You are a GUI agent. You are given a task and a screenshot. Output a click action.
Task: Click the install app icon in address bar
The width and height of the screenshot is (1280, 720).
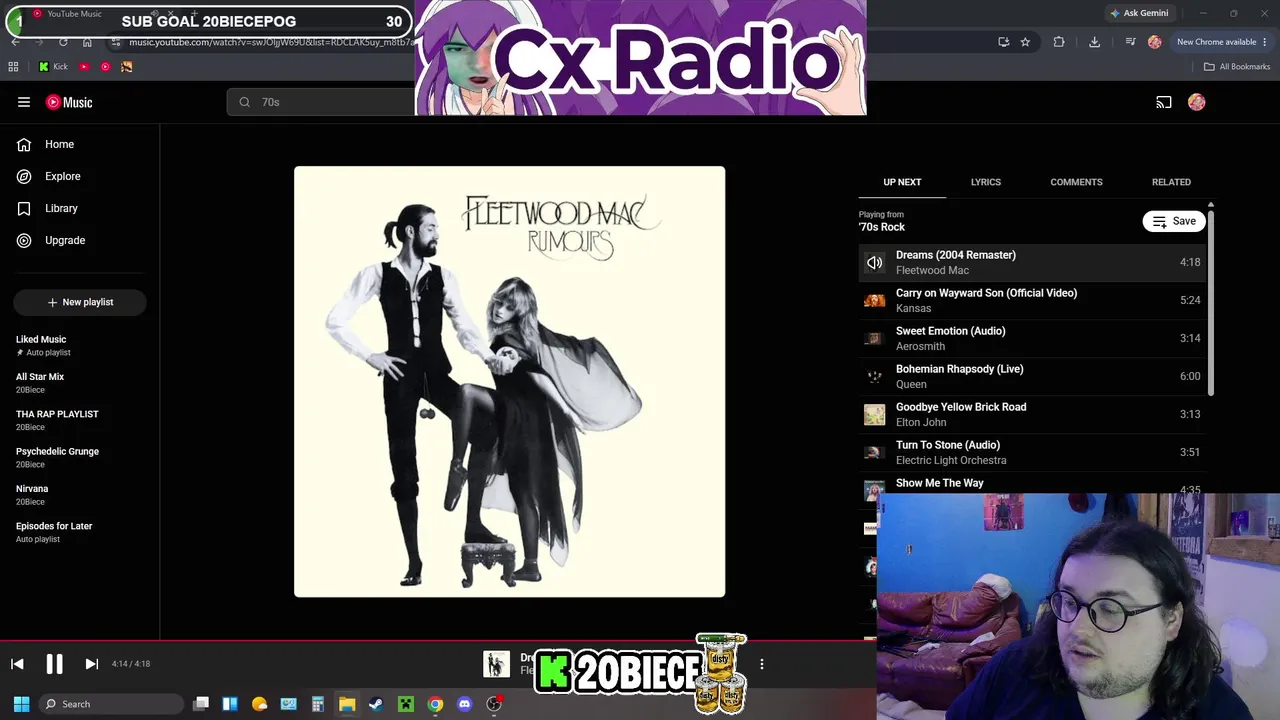(x=1003, y=42)
